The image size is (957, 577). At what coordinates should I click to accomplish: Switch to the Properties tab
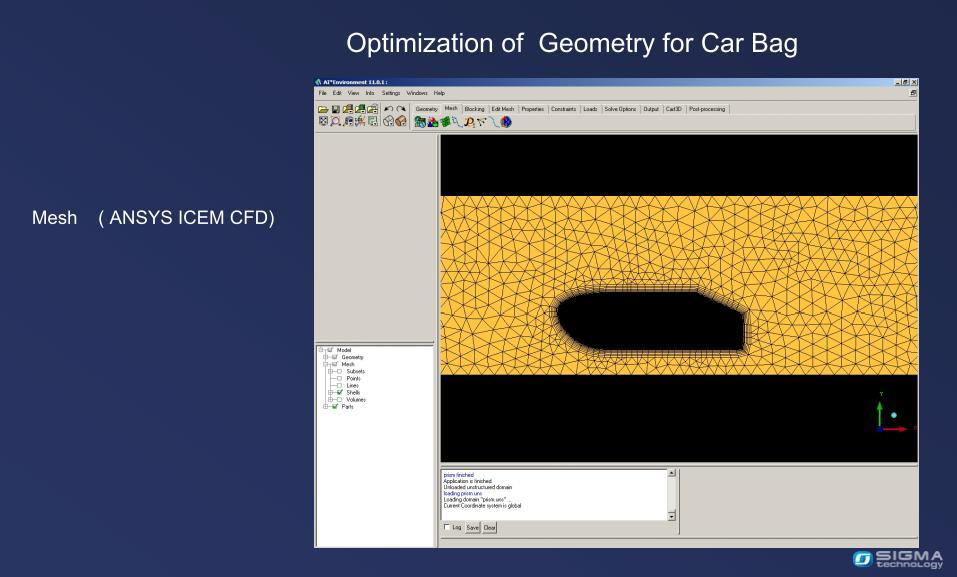[x=533, y=109]
